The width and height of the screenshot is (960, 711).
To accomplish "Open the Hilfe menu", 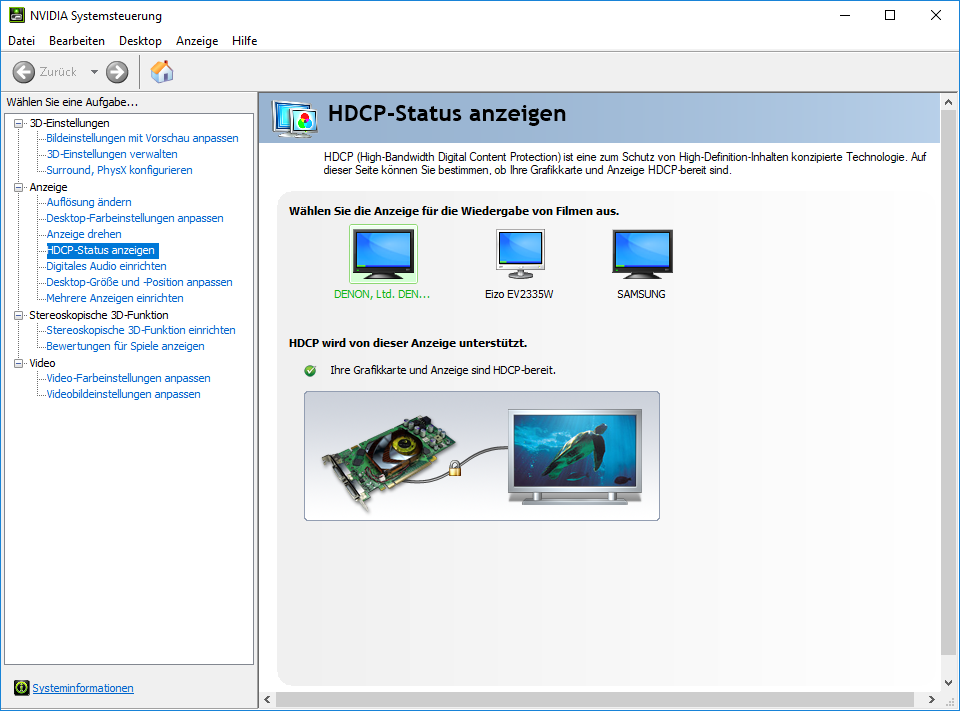I will click(x=244, y=41).
